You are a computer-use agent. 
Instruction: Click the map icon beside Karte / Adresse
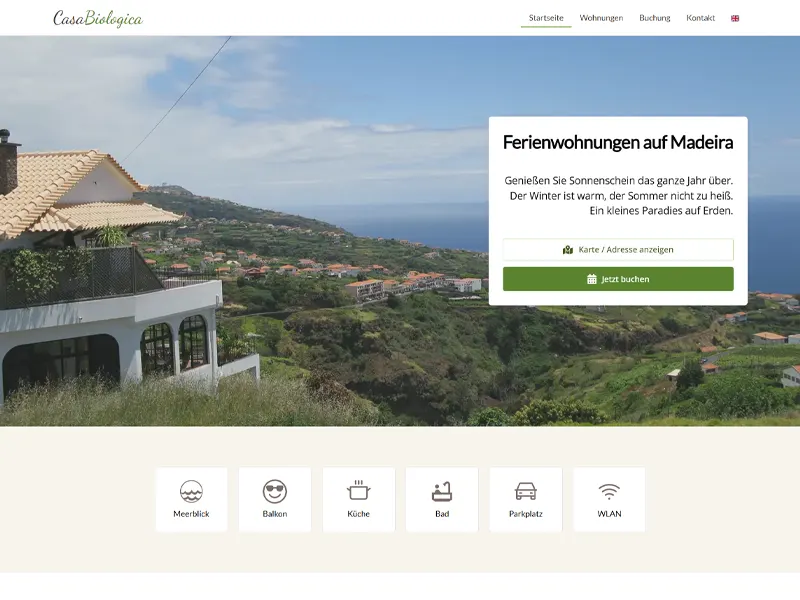point(568,250)
